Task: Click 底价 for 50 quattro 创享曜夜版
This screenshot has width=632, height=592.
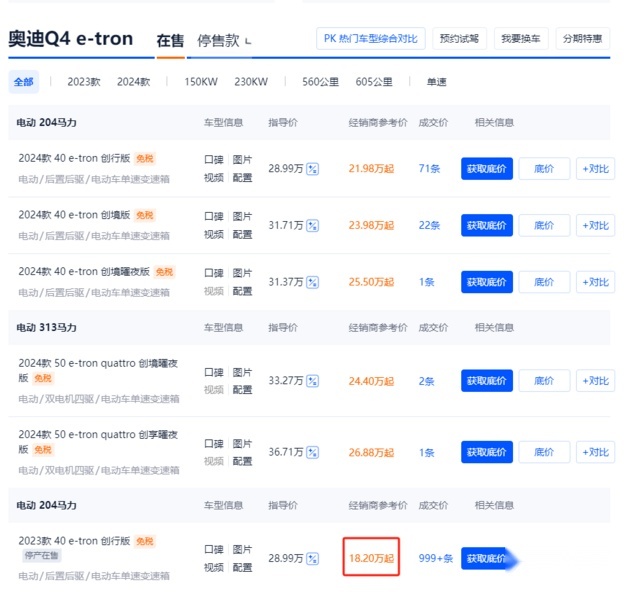Action: [544, 452]
